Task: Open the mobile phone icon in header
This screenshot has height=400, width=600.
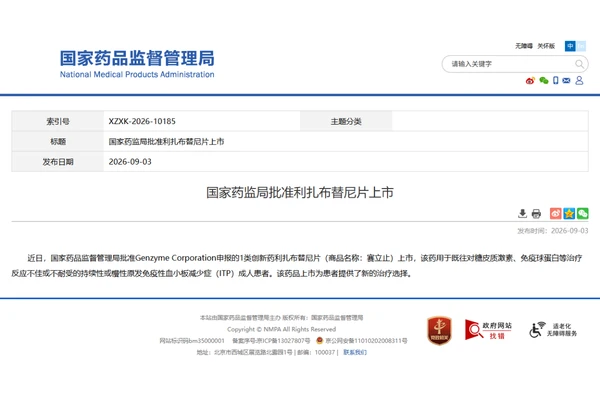Action: coord(556,80)
